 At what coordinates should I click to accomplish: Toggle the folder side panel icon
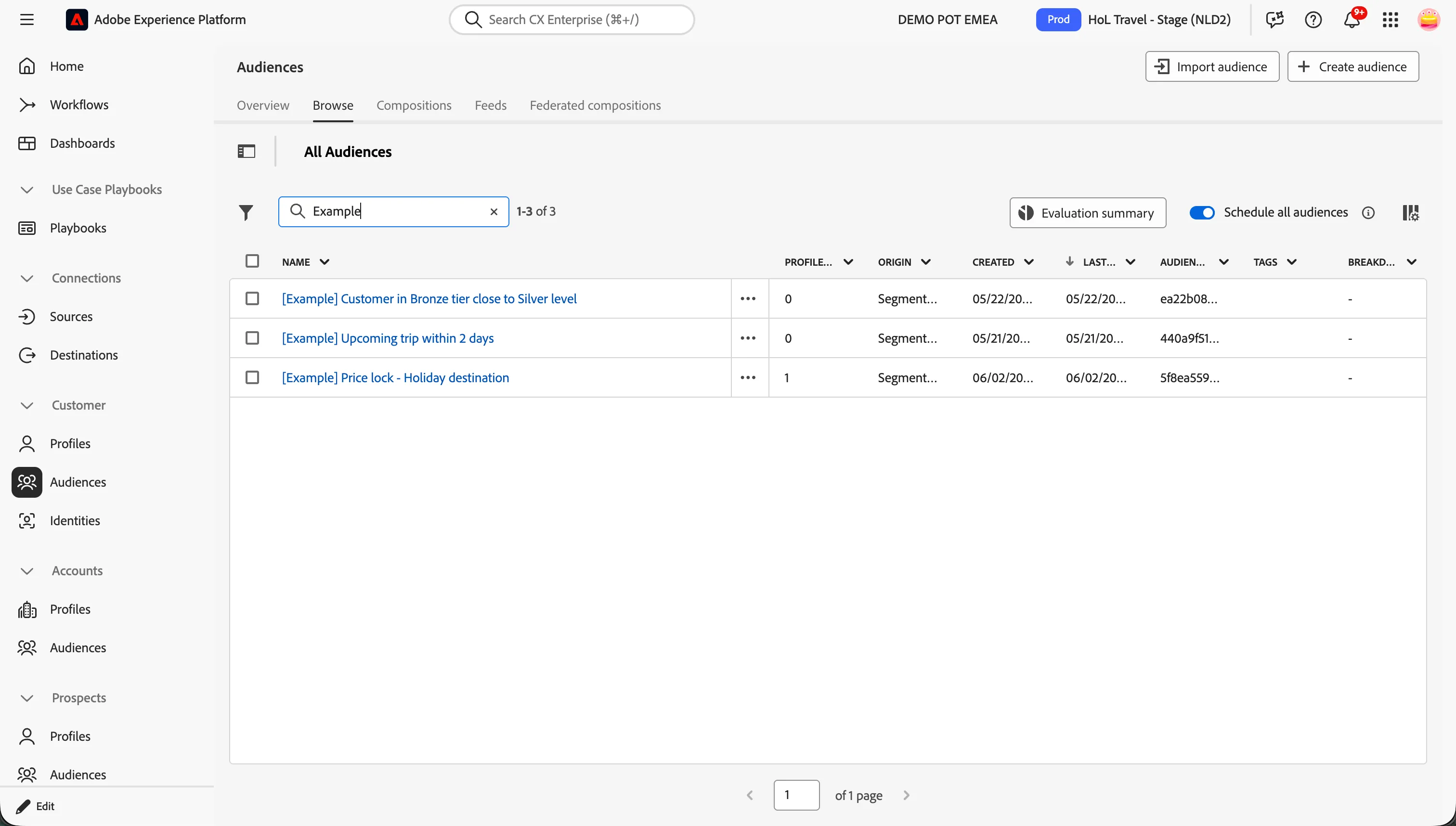pos(246,152)
